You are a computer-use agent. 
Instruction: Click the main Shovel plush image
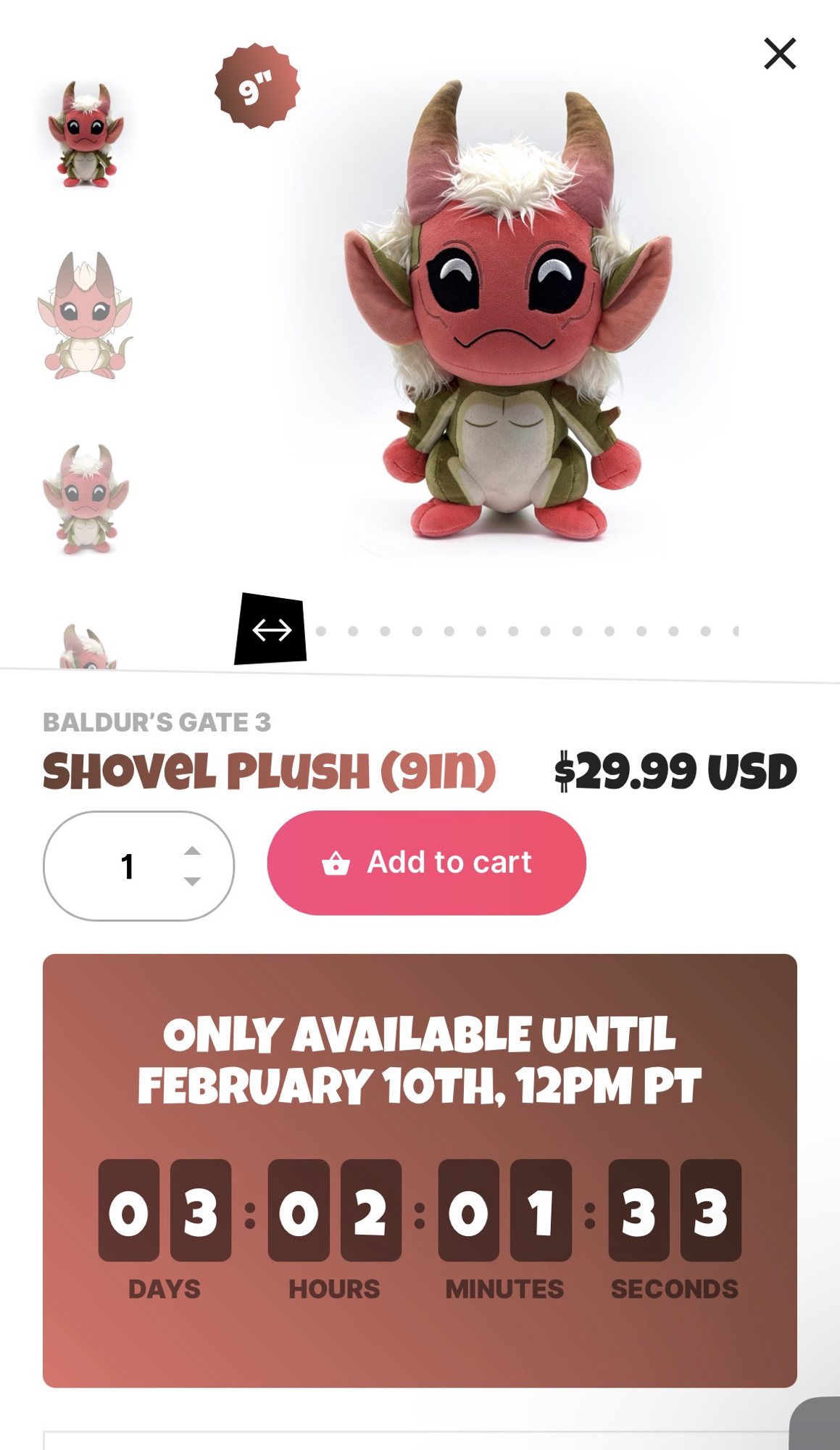point(507,312)
